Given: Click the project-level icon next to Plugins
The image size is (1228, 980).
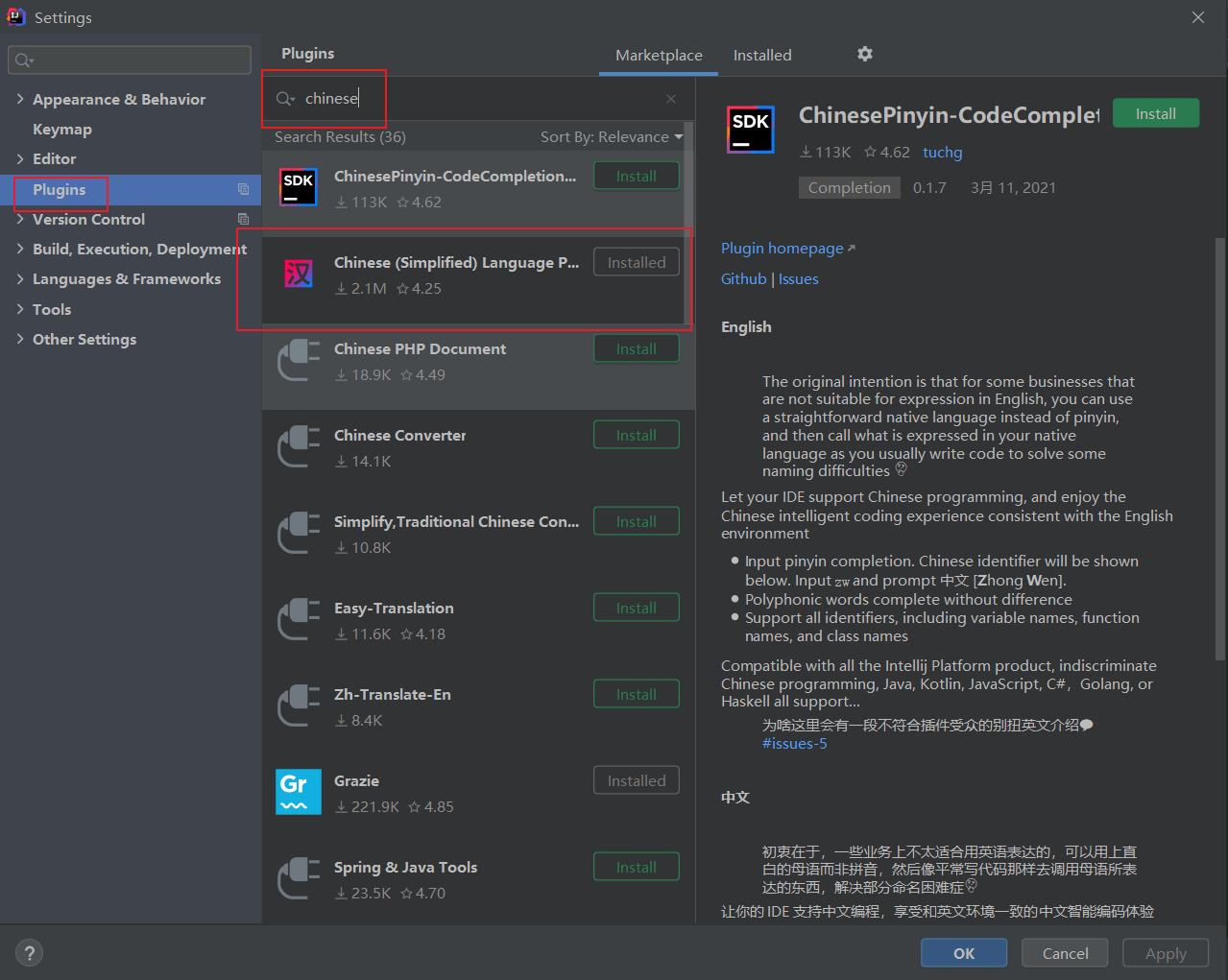Looking at the screenshot, I should 244,189.
